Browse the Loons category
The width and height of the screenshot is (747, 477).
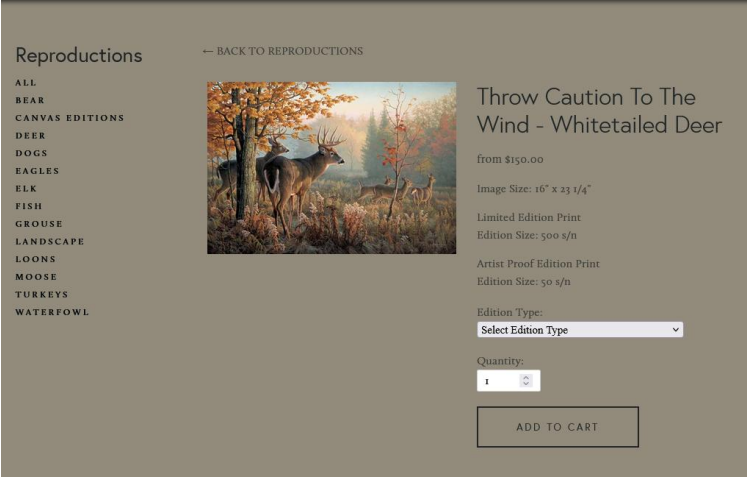point(36,259)
